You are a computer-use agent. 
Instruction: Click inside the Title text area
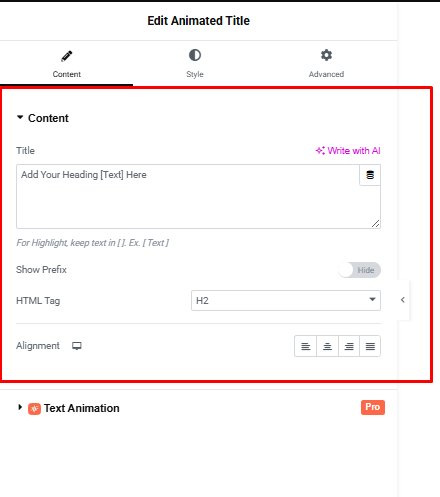point(188,197)
